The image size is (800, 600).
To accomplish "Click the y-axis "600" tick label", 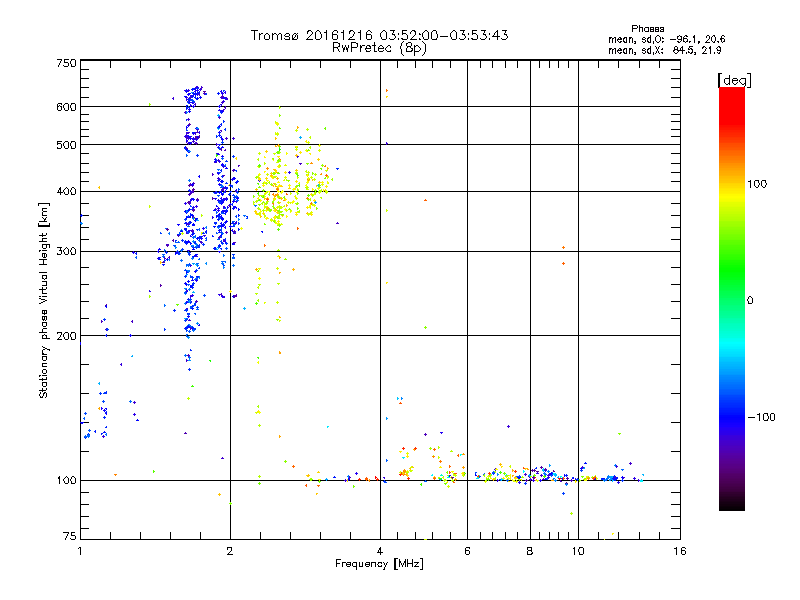I will [66, 107].
